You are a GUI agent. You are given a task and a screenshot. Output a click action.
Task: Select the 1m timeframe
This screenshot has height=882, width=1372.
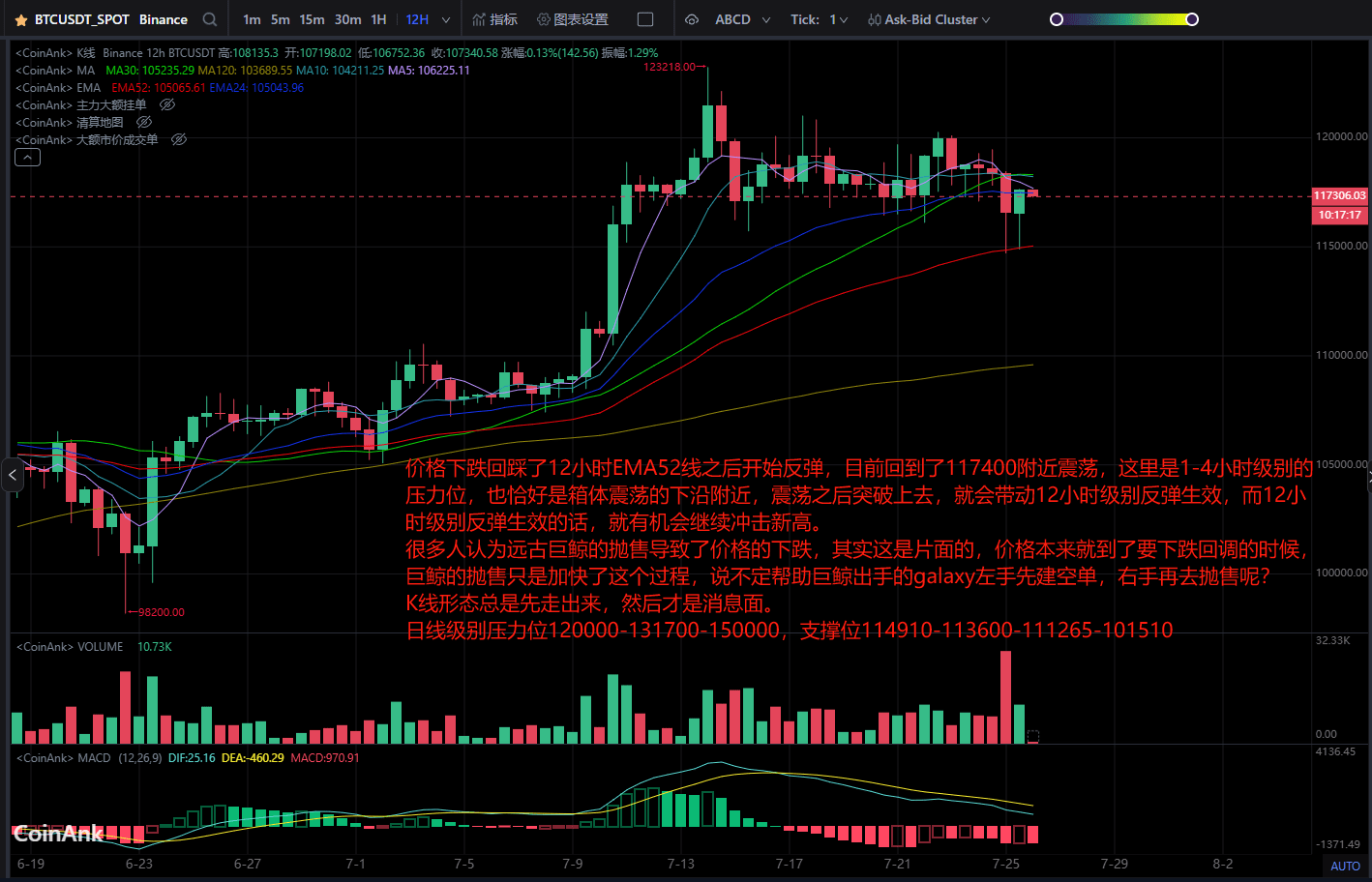252,19
